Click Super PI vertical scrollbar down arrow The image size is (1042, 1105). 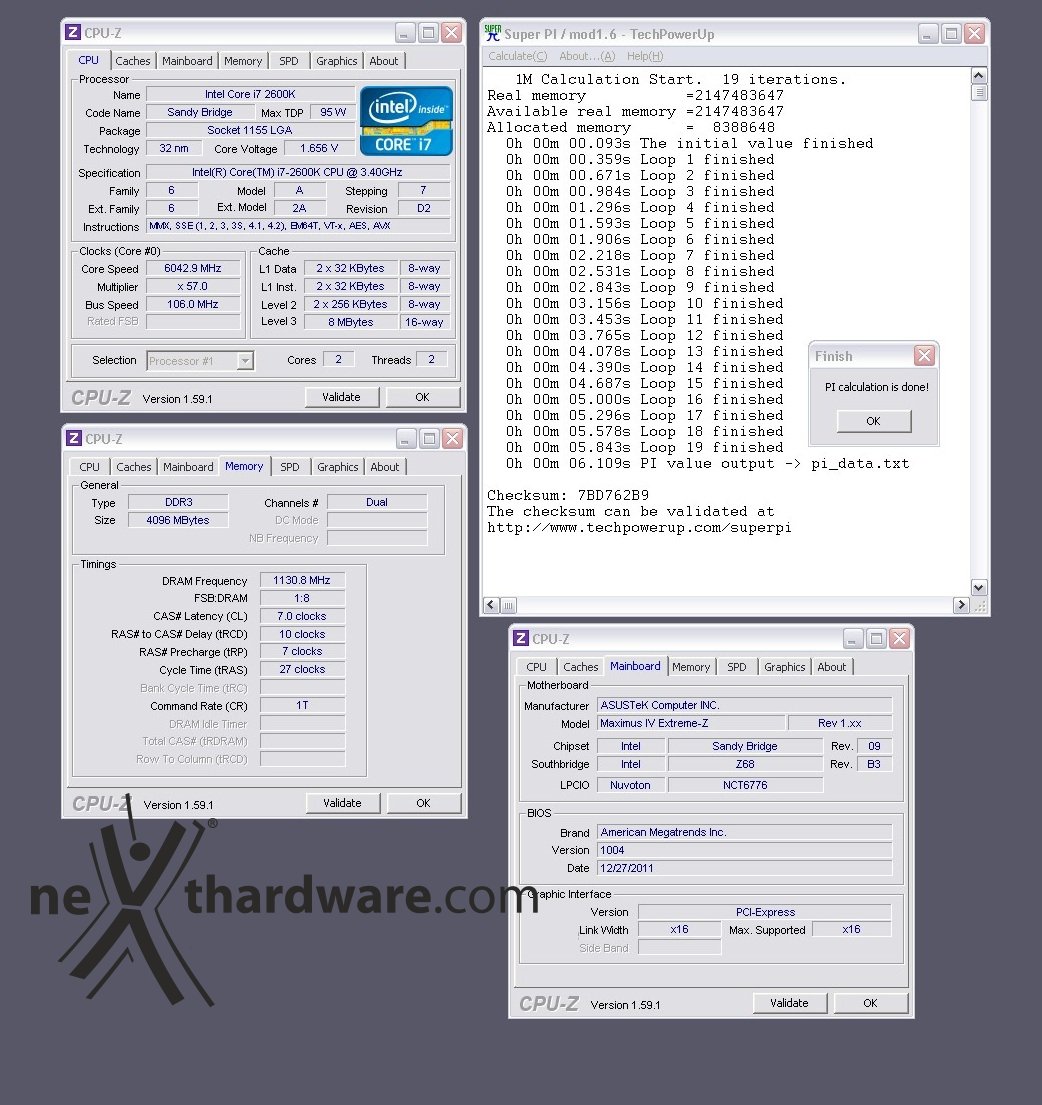(x=979, y=587)
